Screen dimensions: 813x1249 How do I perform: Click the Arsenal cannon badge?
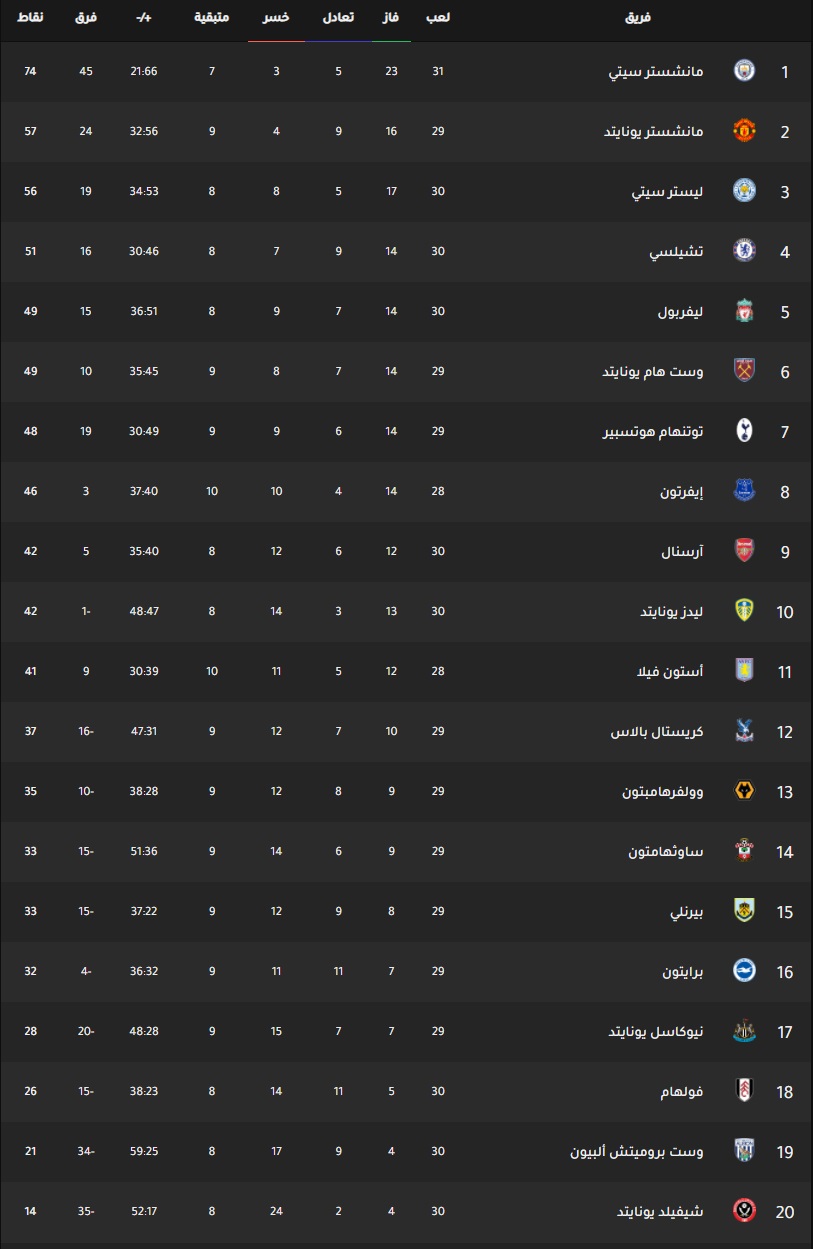click(x=744, y=551)
